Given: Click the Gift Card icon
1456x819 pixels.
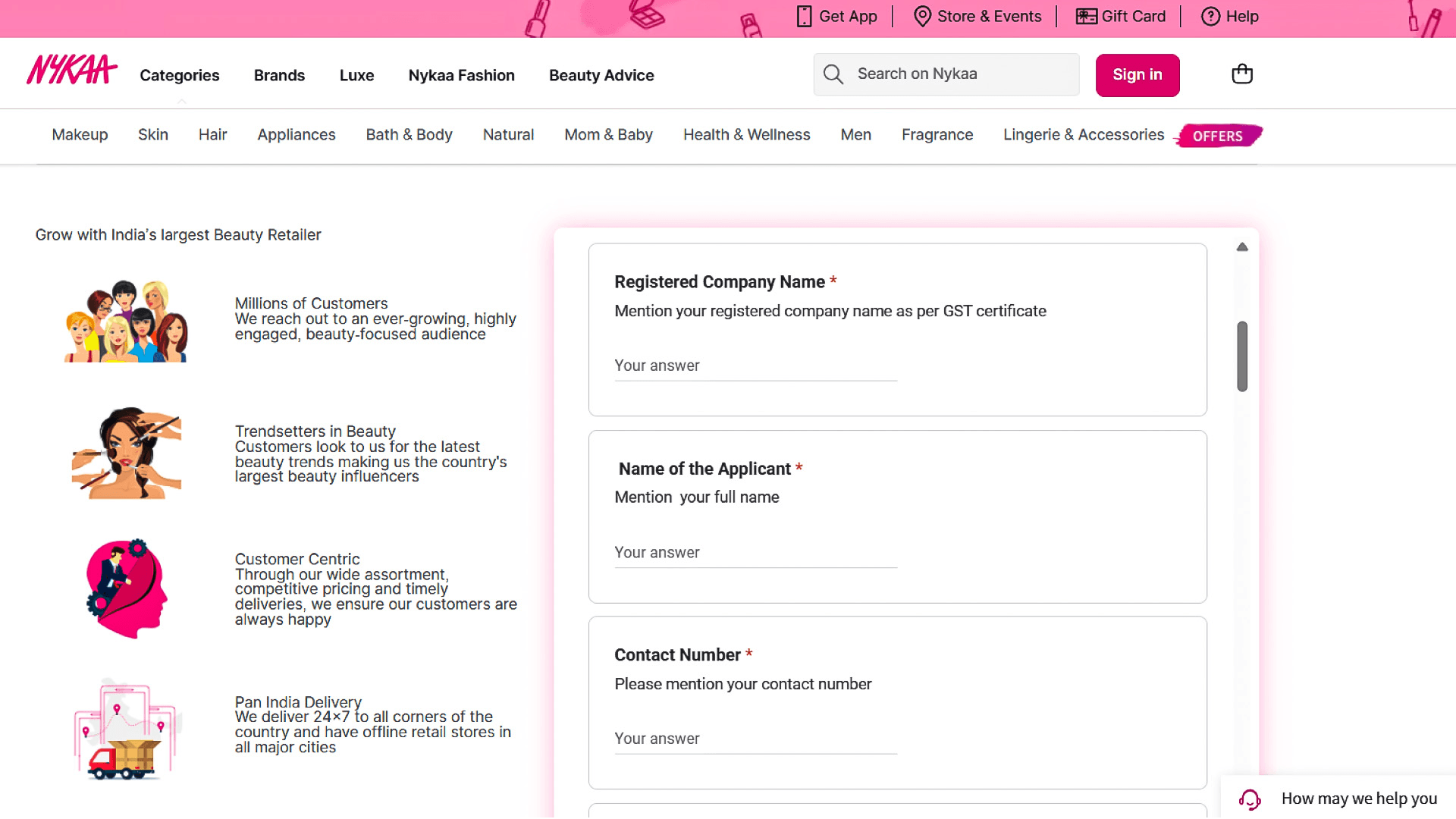Looking at the screenshot, I should click(1086, 16).
